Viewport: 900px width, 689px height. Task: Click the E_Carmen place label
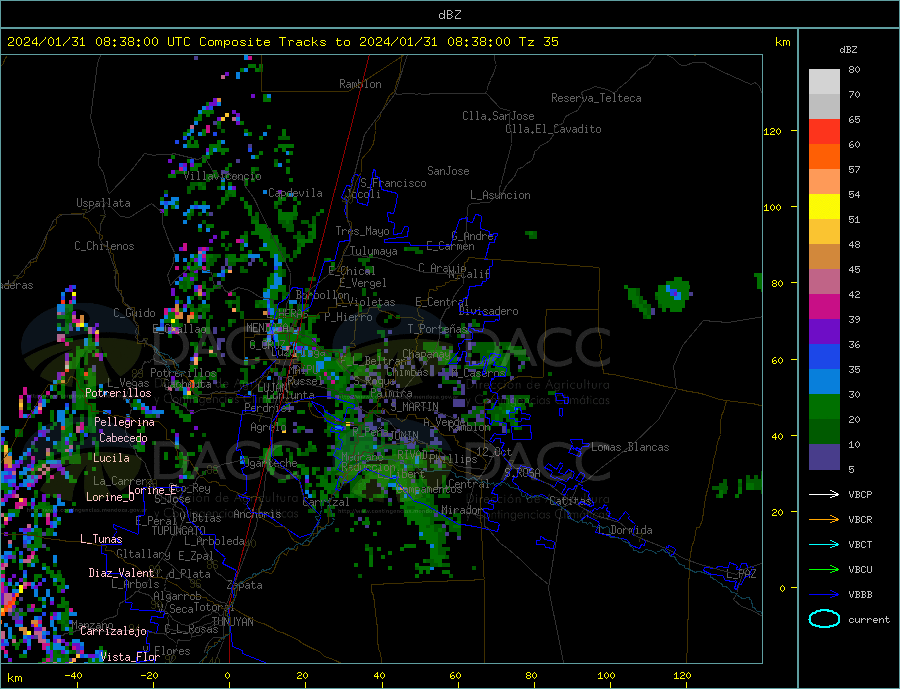pos(450,246)
